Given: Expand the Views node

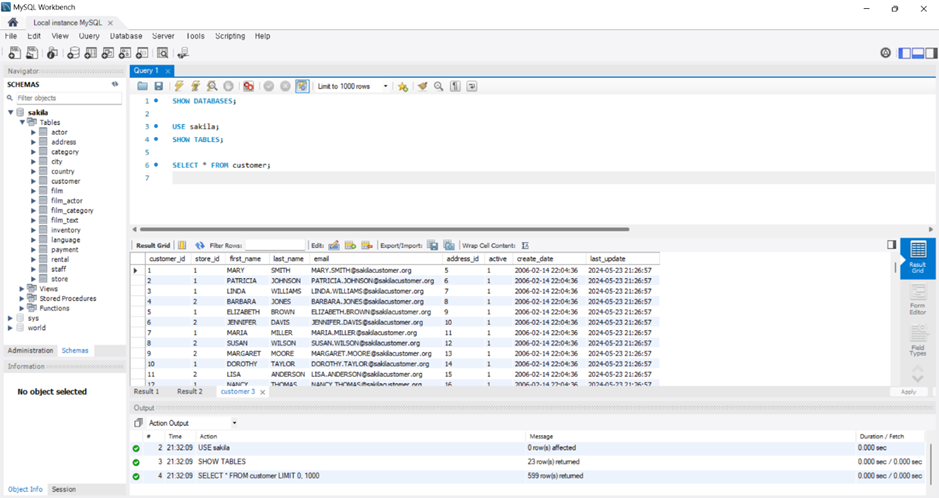Looking at the screenshot, I should click(x=22, y=289).
